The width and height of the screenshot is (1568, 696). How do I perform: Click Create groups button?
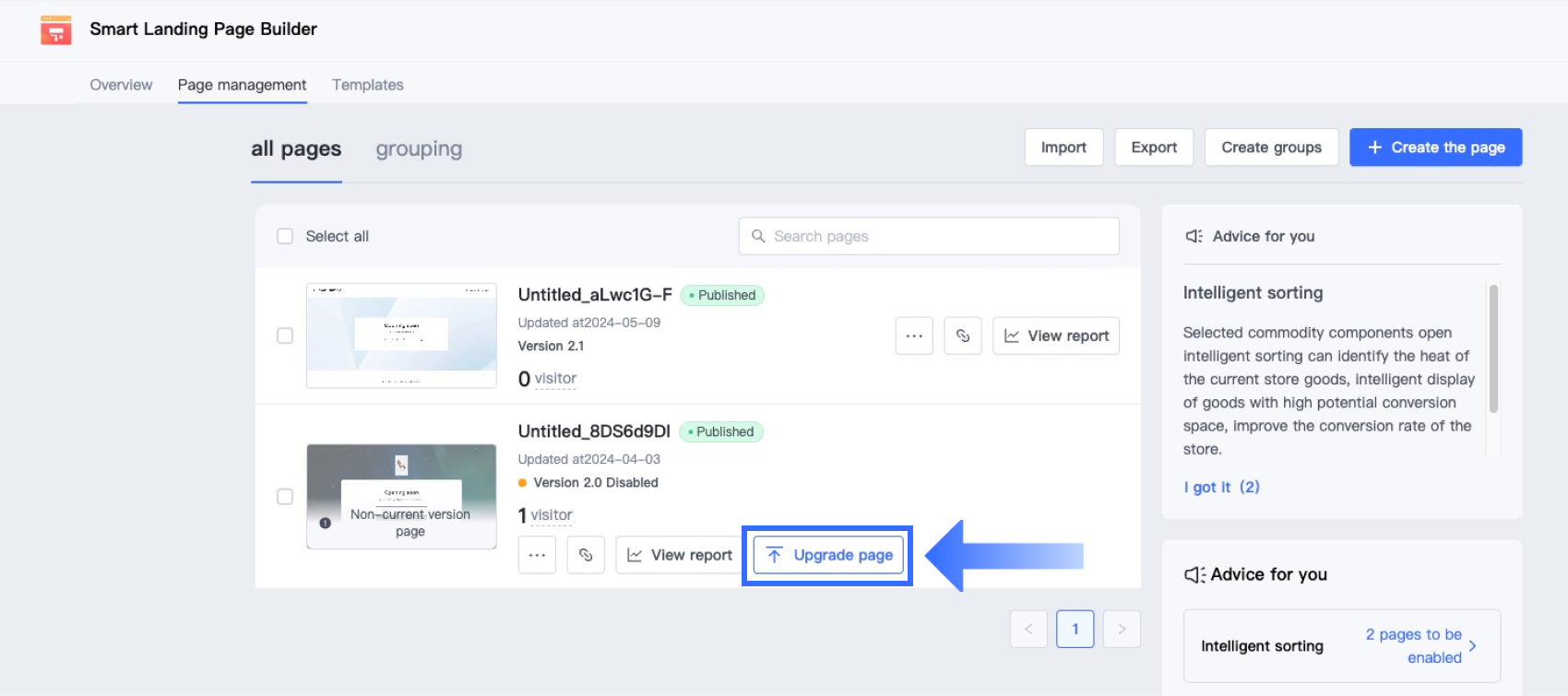(1271, 147)
